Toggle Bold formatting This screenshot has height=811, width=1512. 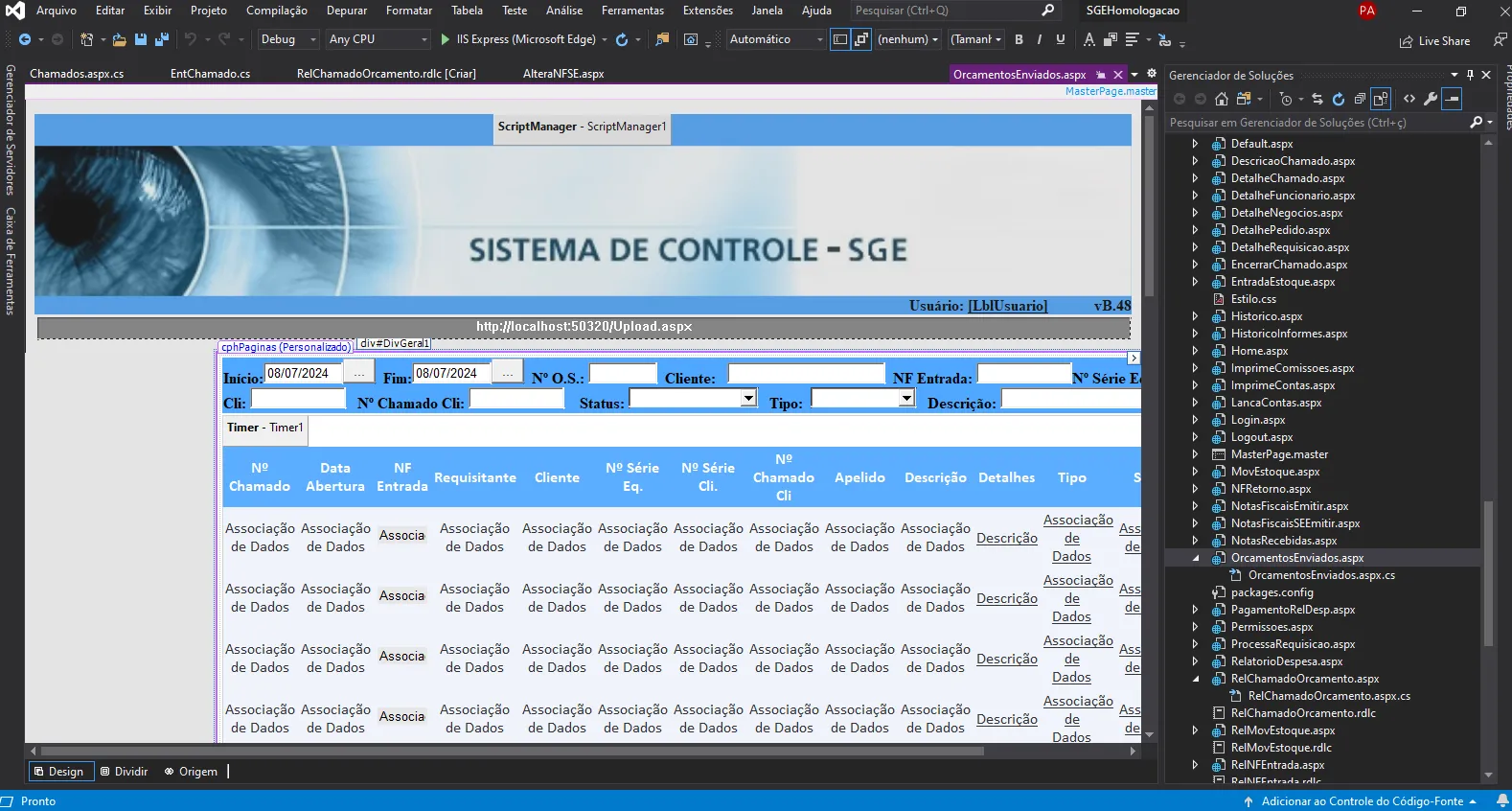coord(1019,39)
